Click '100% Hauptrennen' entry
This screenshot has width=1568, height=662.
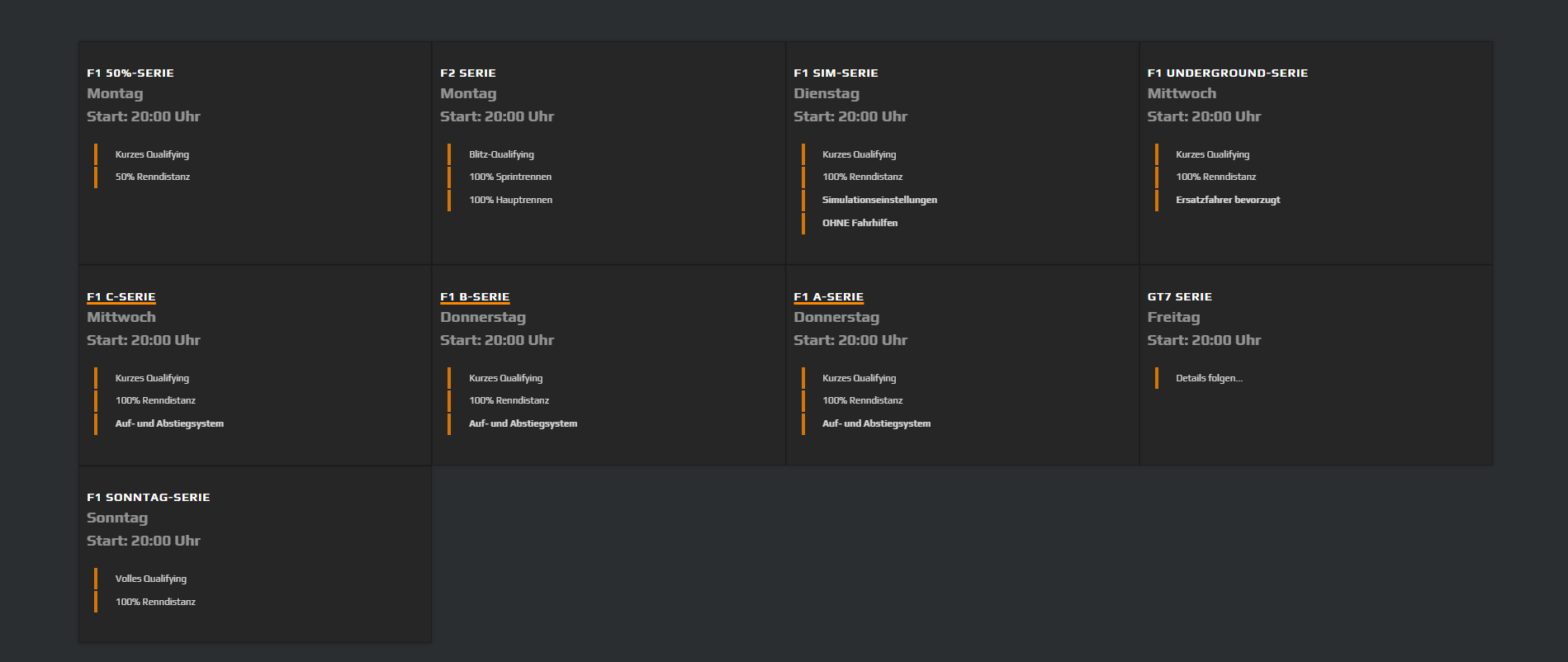510,200
